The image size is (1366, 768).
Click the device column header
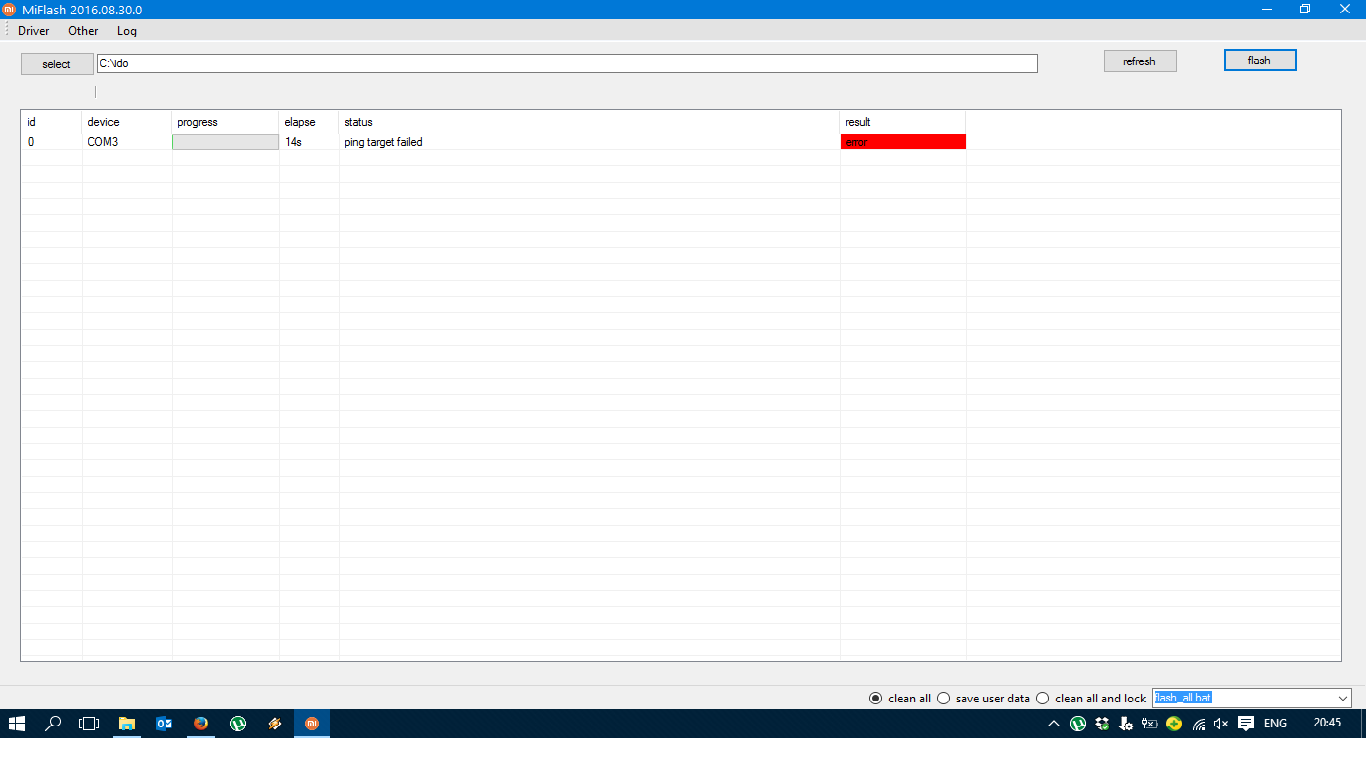(x=127, y=122)
